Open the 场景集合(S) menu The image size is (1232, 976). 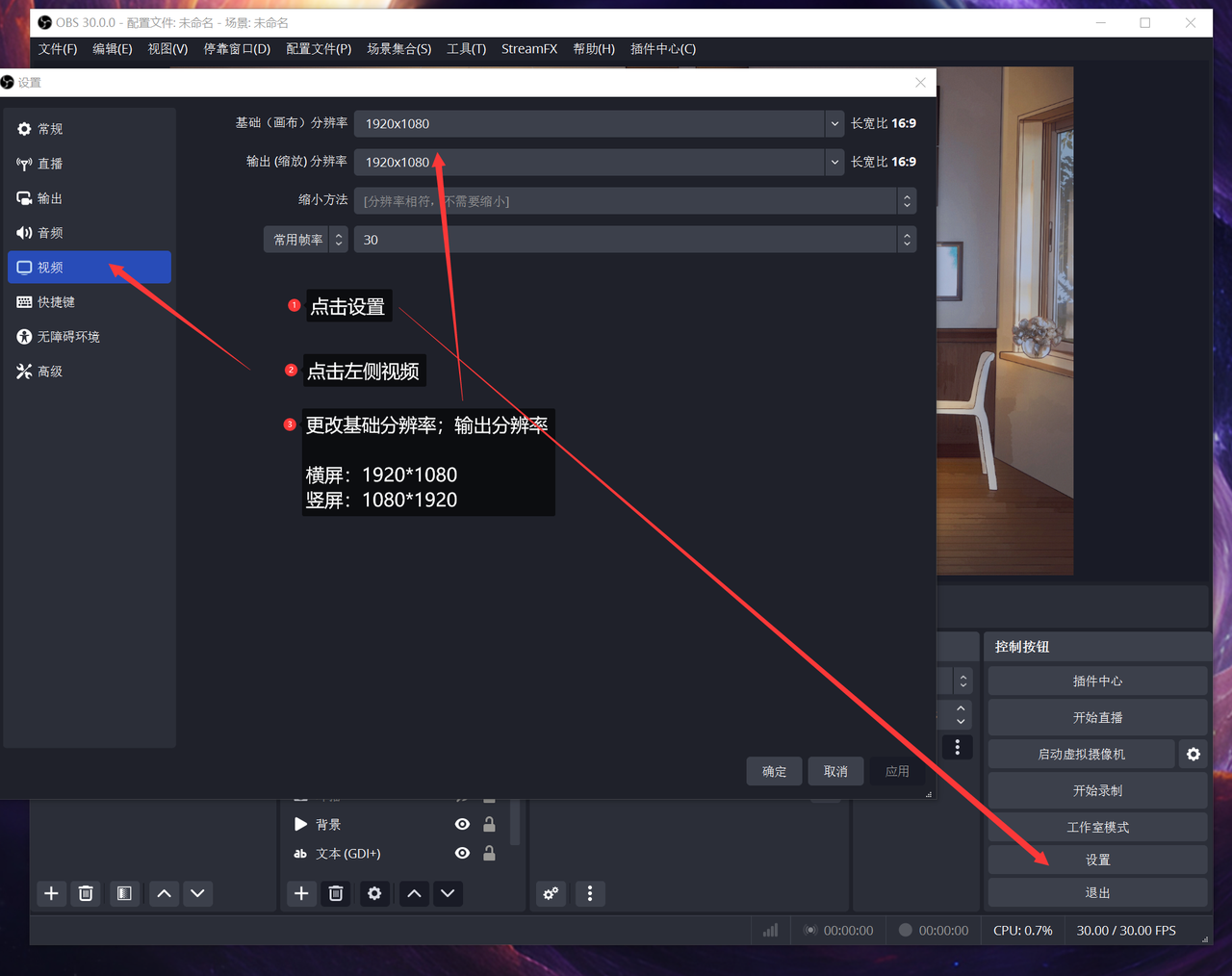pos(399,49)
